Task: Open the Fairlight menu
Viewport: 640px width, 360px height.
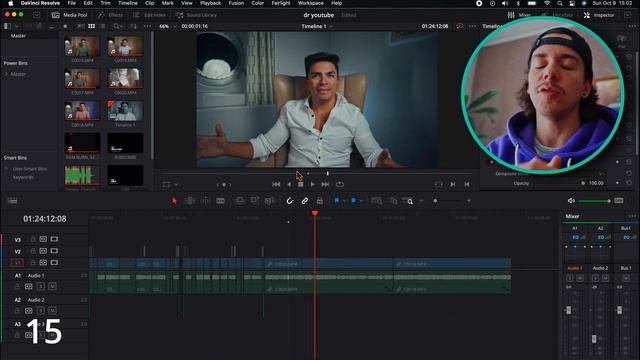Action: pyautogui.click(x=281, y=3)
